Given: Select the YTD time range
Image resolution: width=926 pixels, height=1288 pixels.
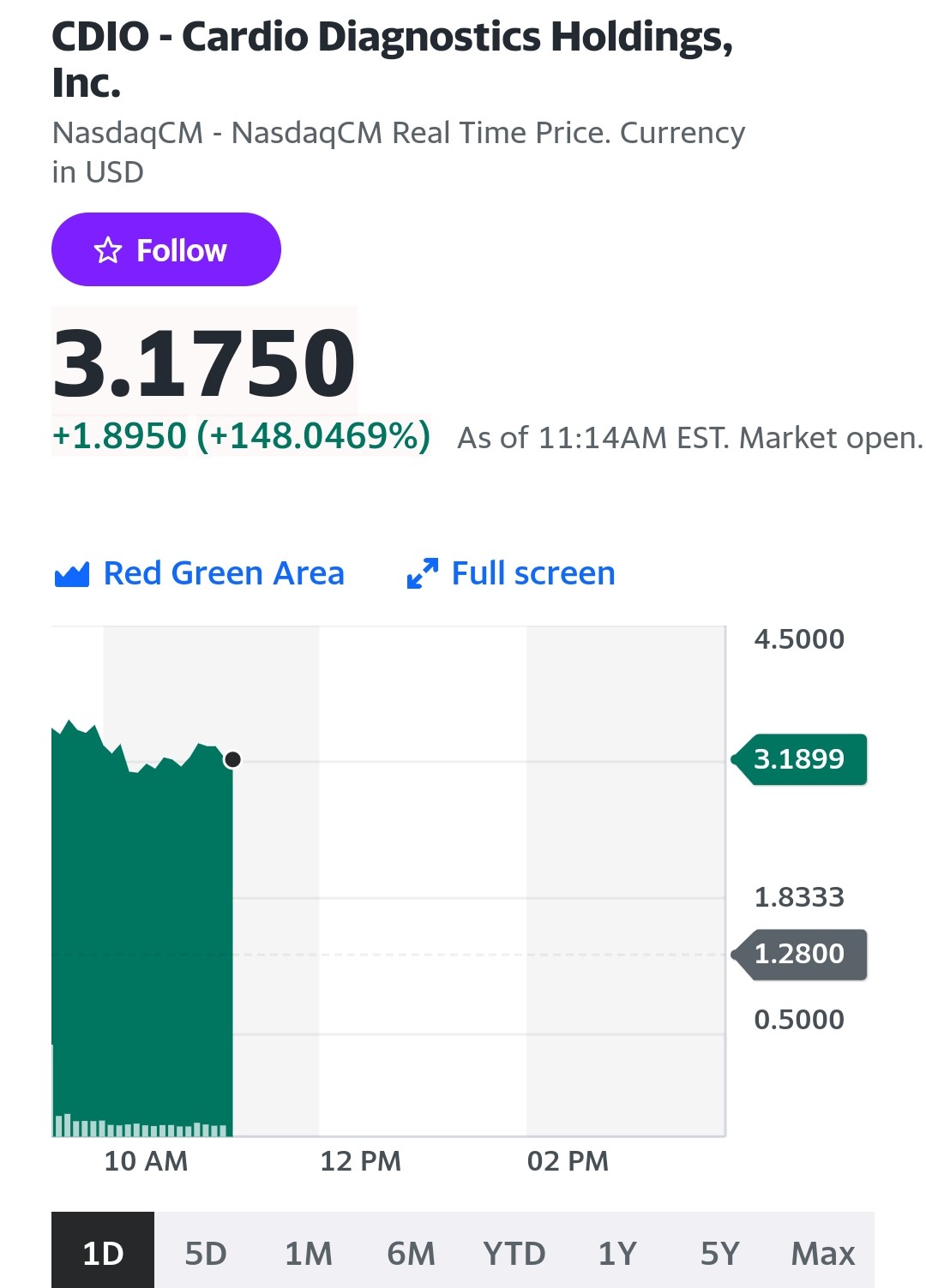Looking at the screenshot, I should coord(514,1250).
